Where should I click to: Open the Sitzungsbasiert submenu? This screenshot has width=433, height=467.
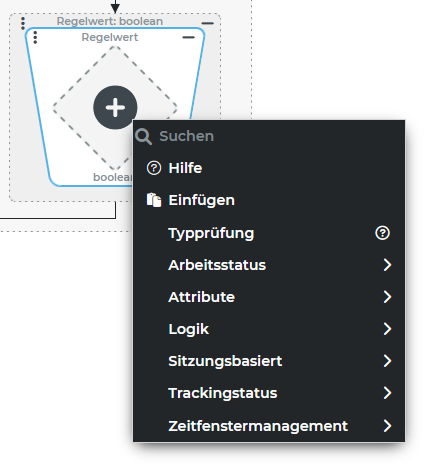(269, 361)
